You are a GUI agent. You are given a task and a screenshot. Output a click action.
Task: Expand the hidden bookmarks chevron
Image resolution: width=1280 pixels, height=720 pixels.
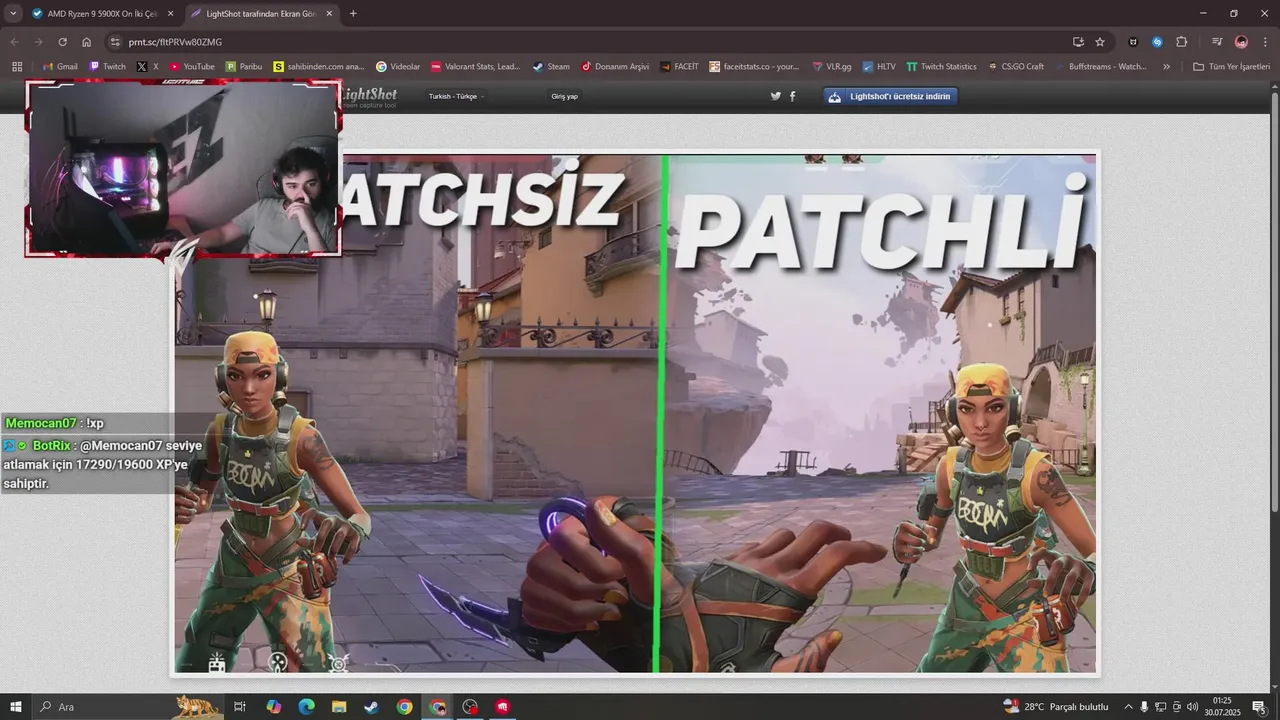point(1166,66)
